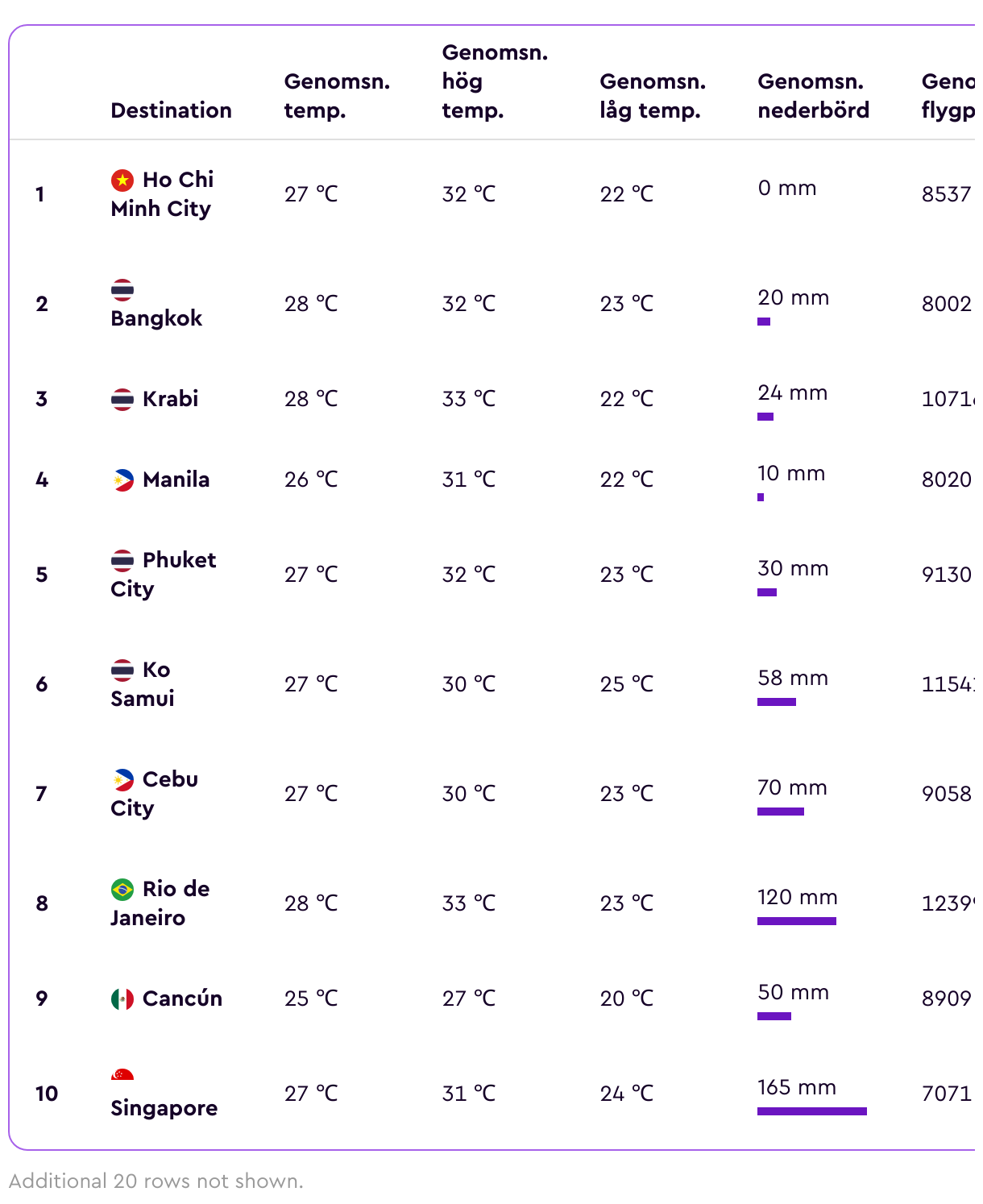The height and width of the screenshot is (1204, 983).
Task: Click the Additional 20 rows not shown note
Action: pos(156,1181)
